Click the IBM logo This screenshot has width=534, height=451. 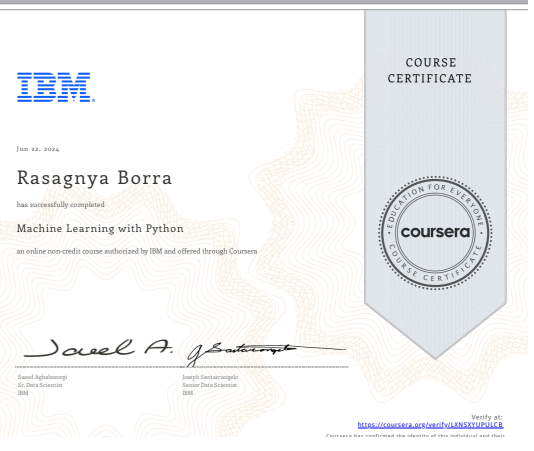57,88
